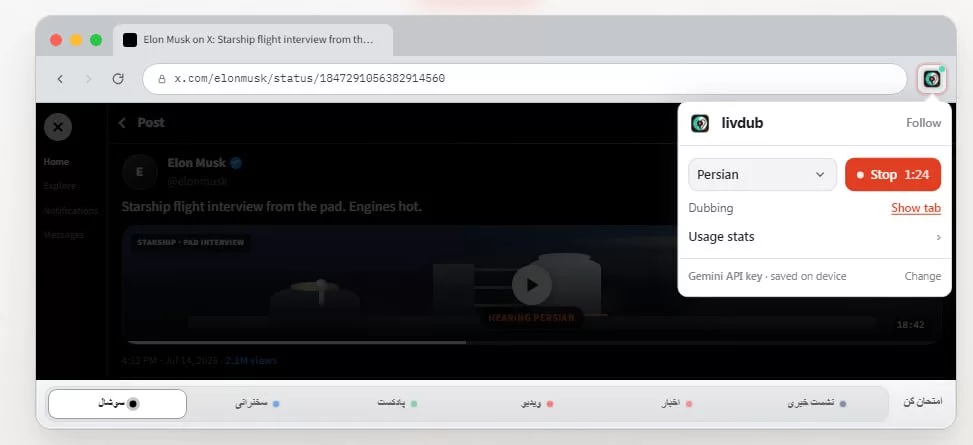This screenshot has height=445, width=973.
Task: Select the اخبار tab
Action: [x=676, y=403]
